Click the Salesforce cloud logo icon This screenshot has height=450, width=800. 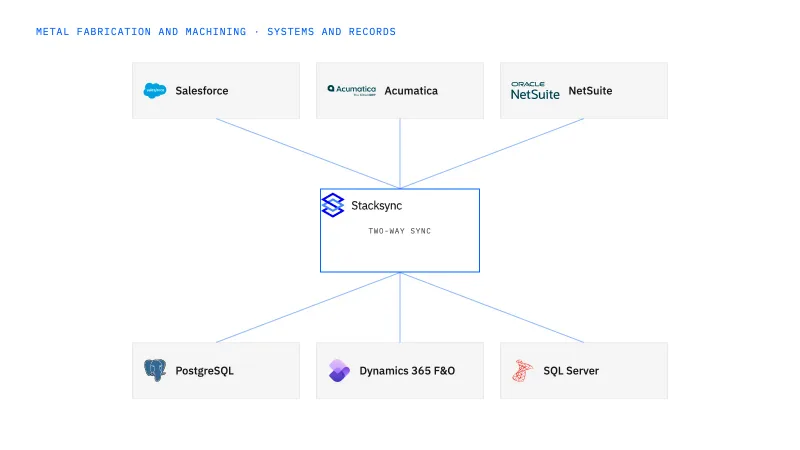point(155,90)
